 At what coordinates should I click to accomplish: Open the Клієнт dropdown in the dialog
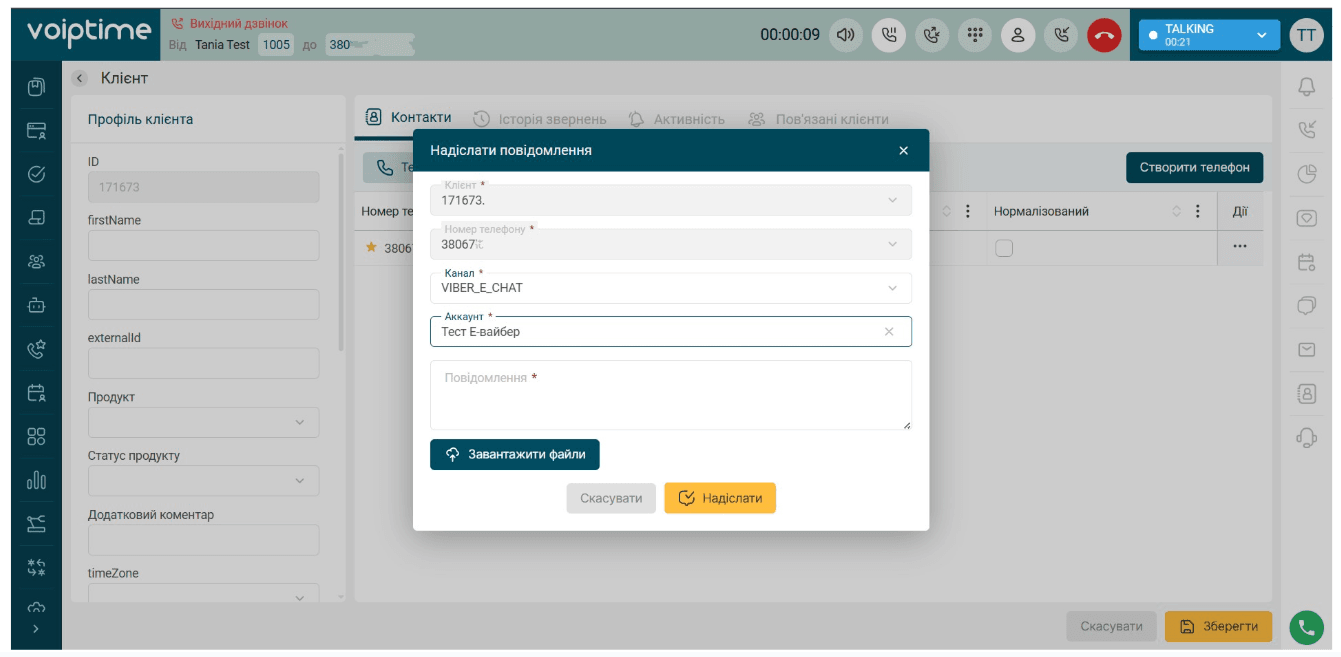(670, 200)
